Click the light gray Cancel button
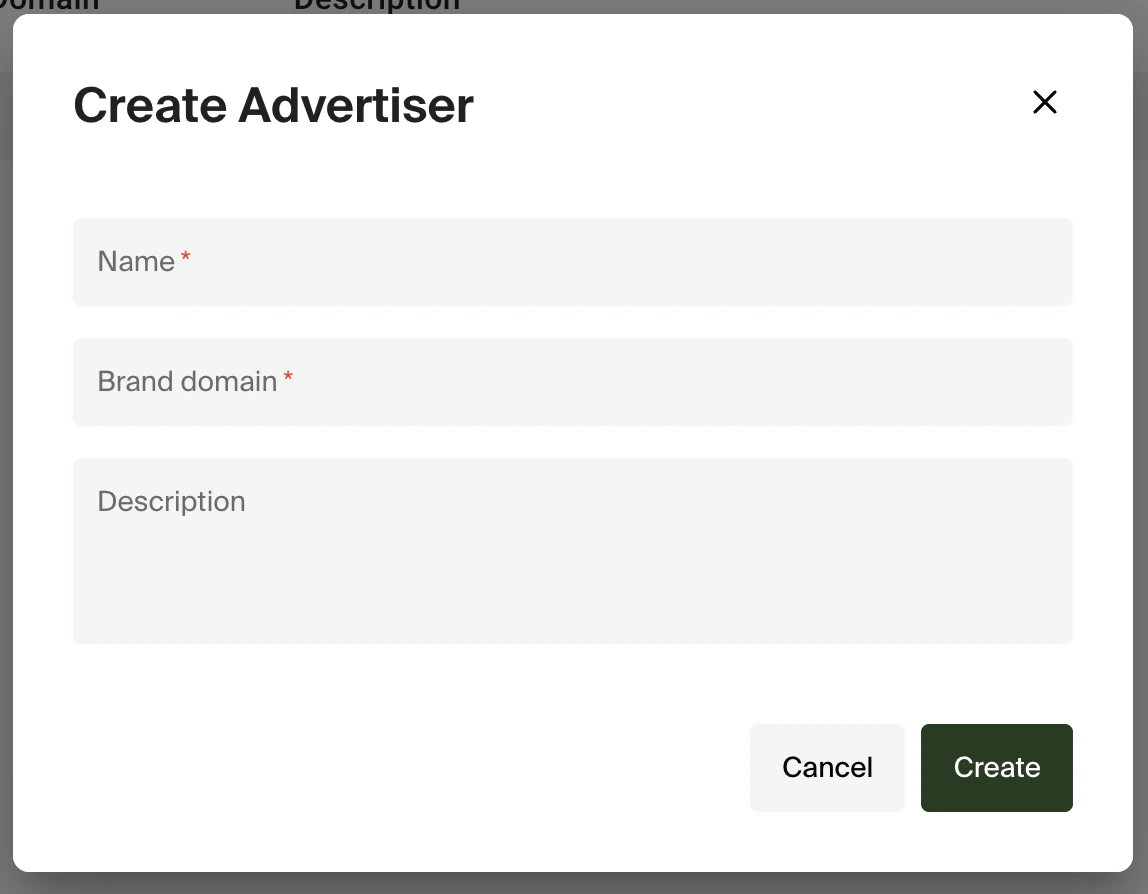The width and height of the screenshot is (1148, 894). pyautogui.click(x=827, y=767)
